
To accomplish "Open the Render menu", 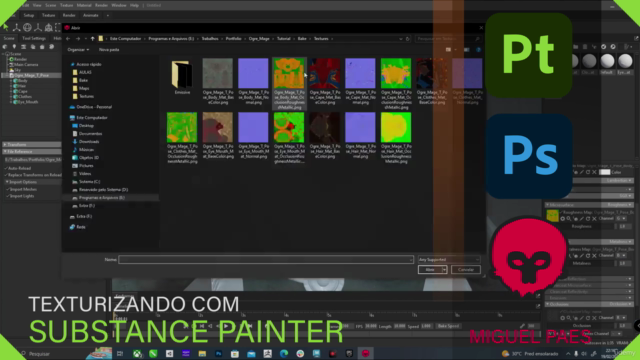I will click(x=101, y=5).
